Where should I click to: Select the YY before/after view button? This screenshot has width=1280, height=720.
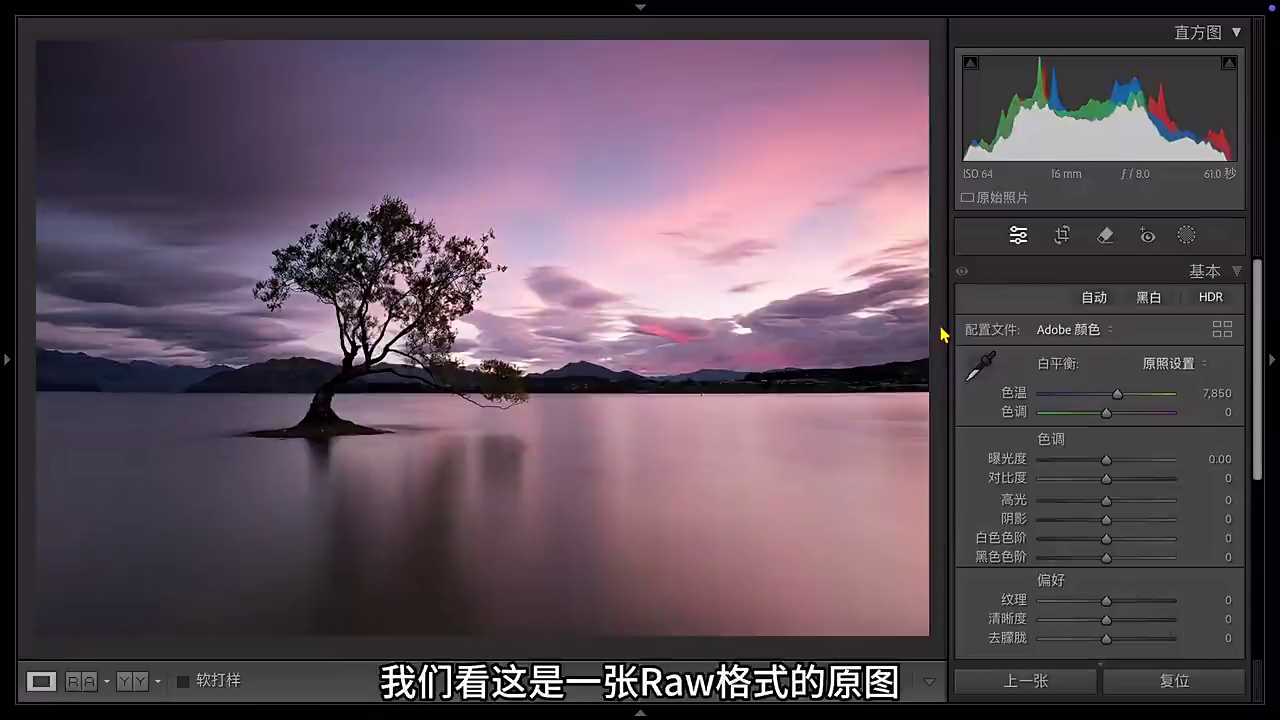tap(132, 681)
